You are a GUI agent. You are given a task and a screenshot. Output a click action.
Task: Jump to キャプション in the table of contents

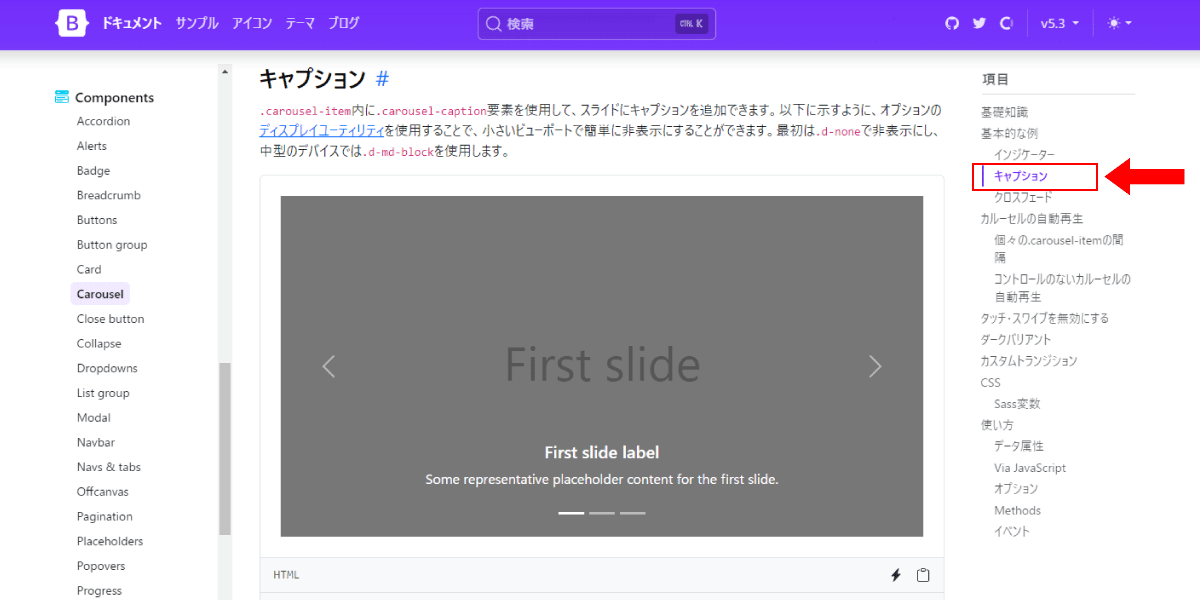pos(1021,176)
